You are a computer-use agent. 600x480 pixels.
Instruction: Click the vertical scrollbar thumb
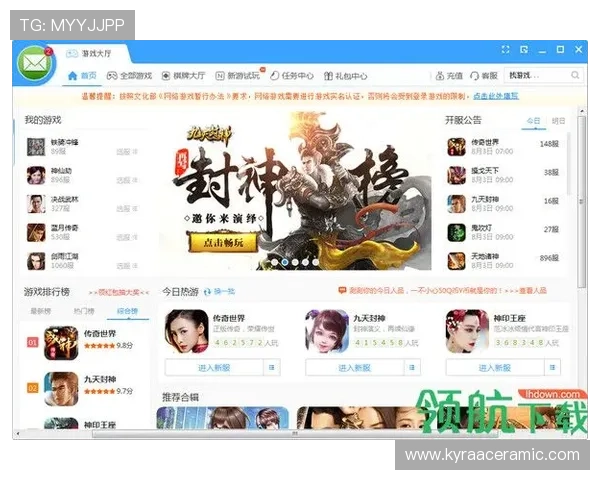point(582,202)
